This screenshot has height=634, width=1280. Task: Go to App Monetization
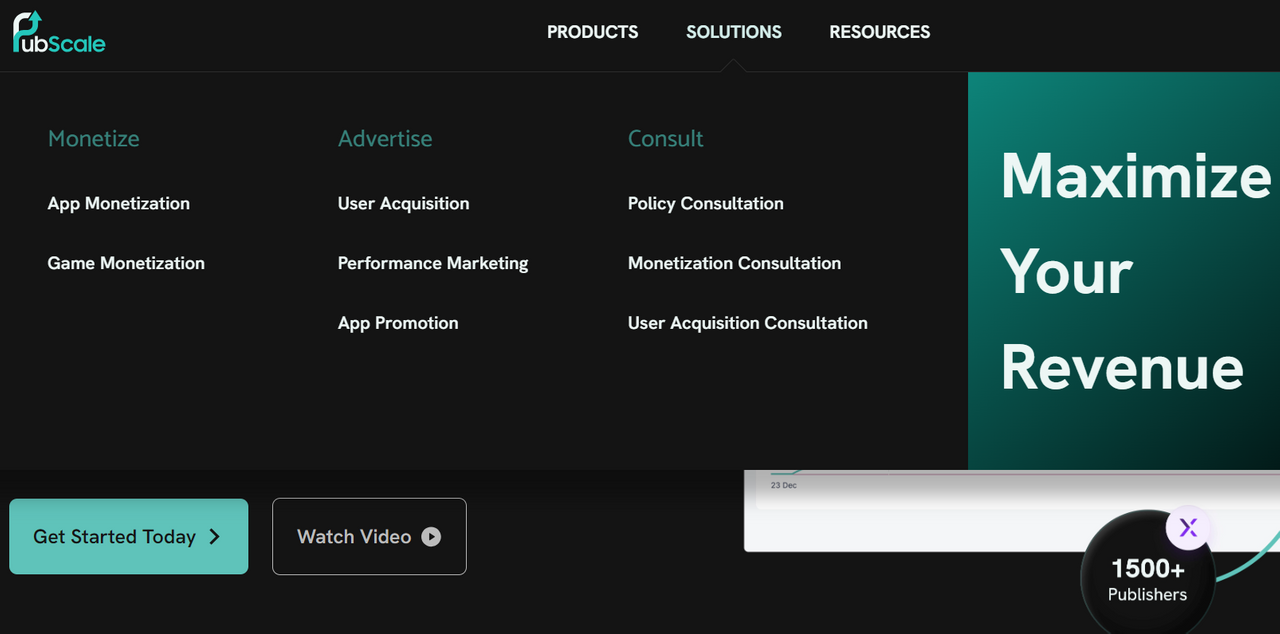click(119, 203)
